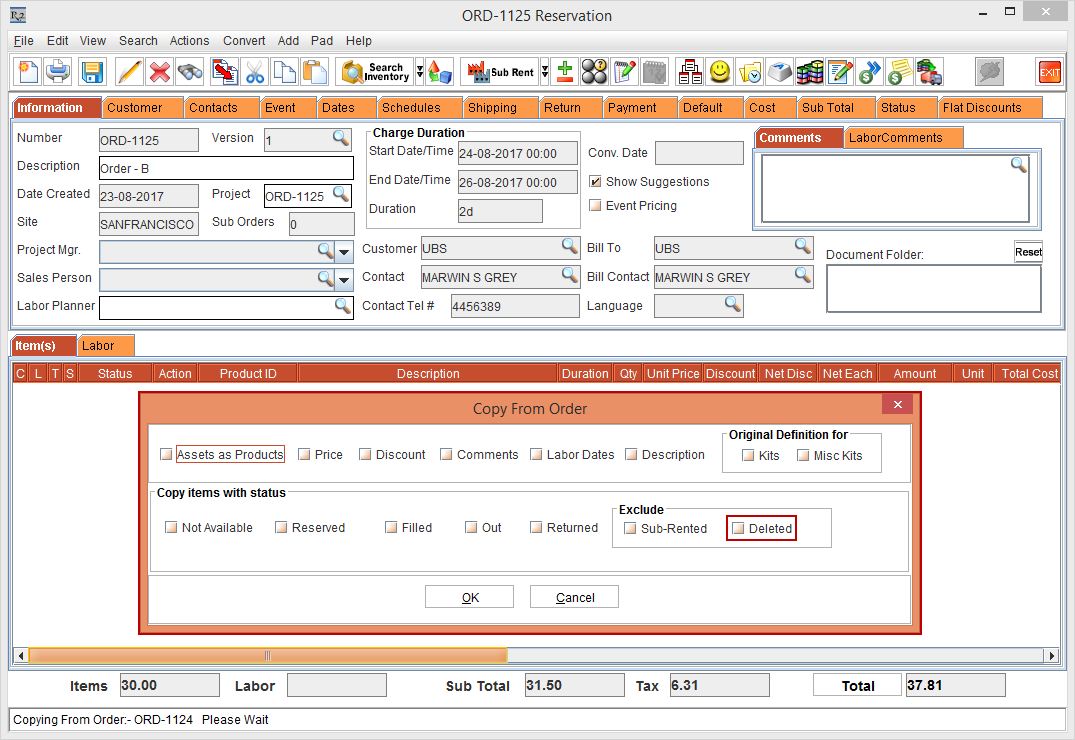1075x740 pixels.
Task: Expand the Sales Person dropdown arrow
Action: (x=344, y=279)
